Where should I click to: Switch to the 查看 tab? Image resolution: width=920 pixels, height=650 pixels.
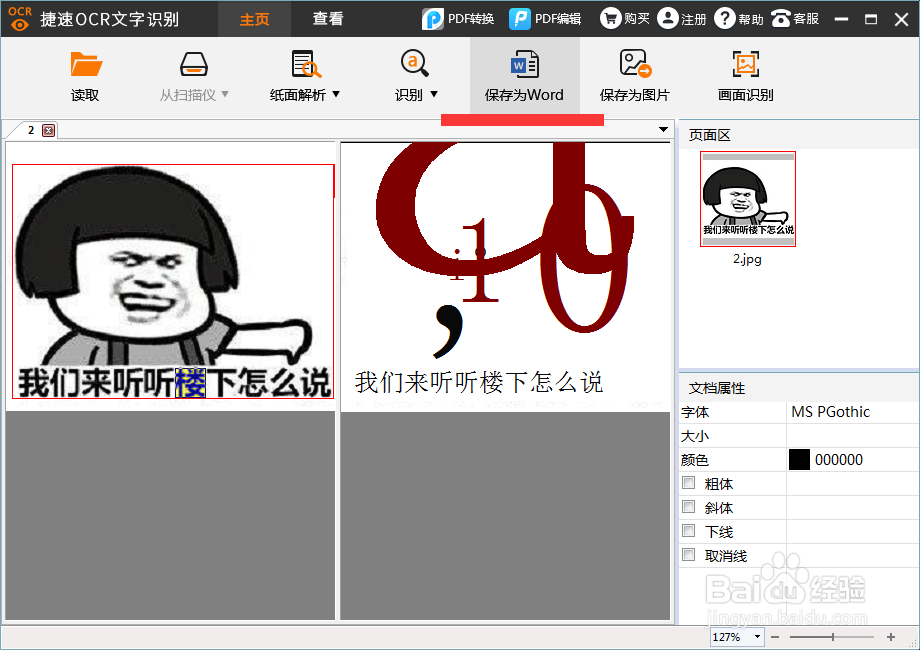tap(328, 19)
